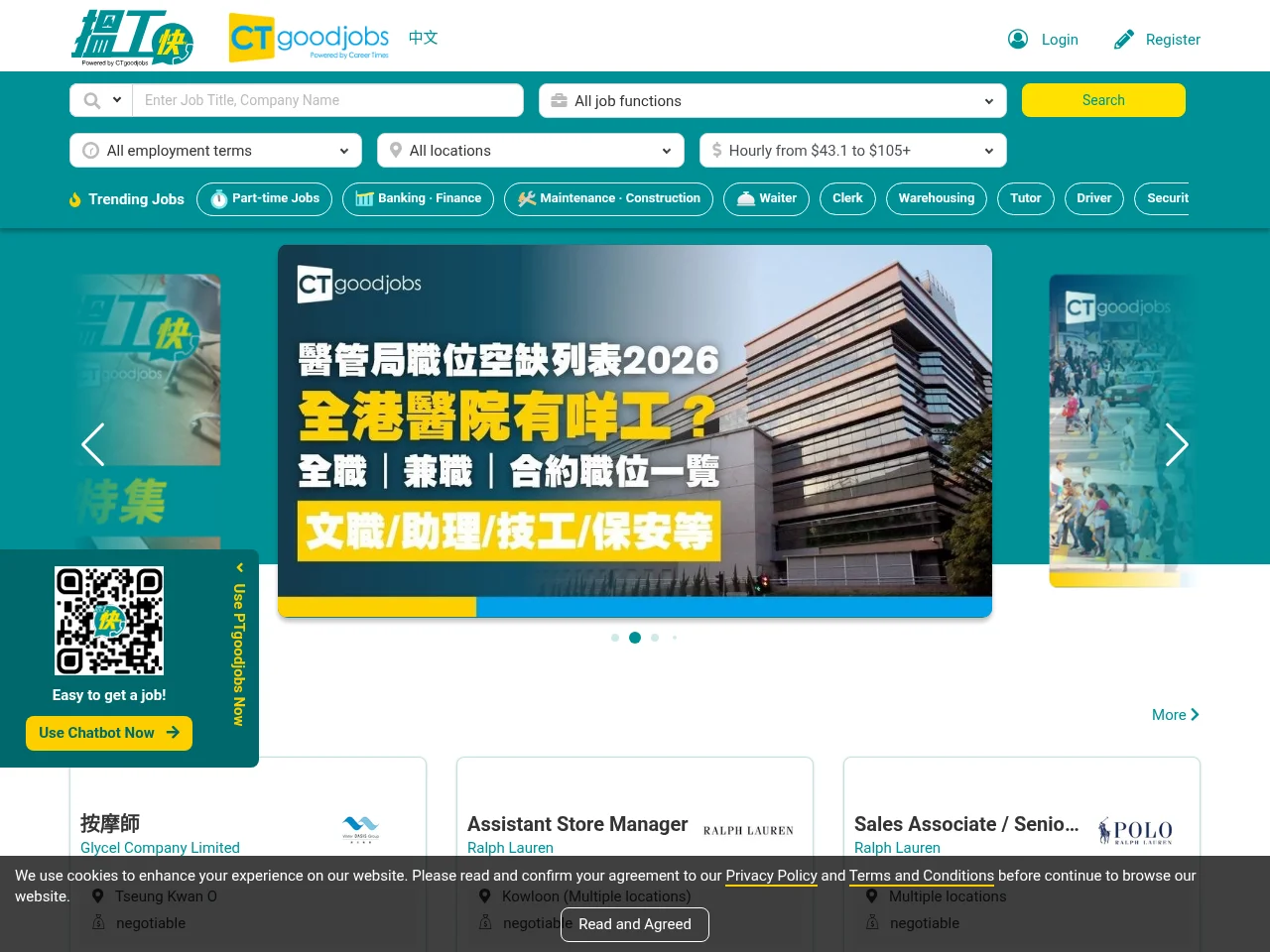Open the Hourly salary range dropdown

pos(853,150)
